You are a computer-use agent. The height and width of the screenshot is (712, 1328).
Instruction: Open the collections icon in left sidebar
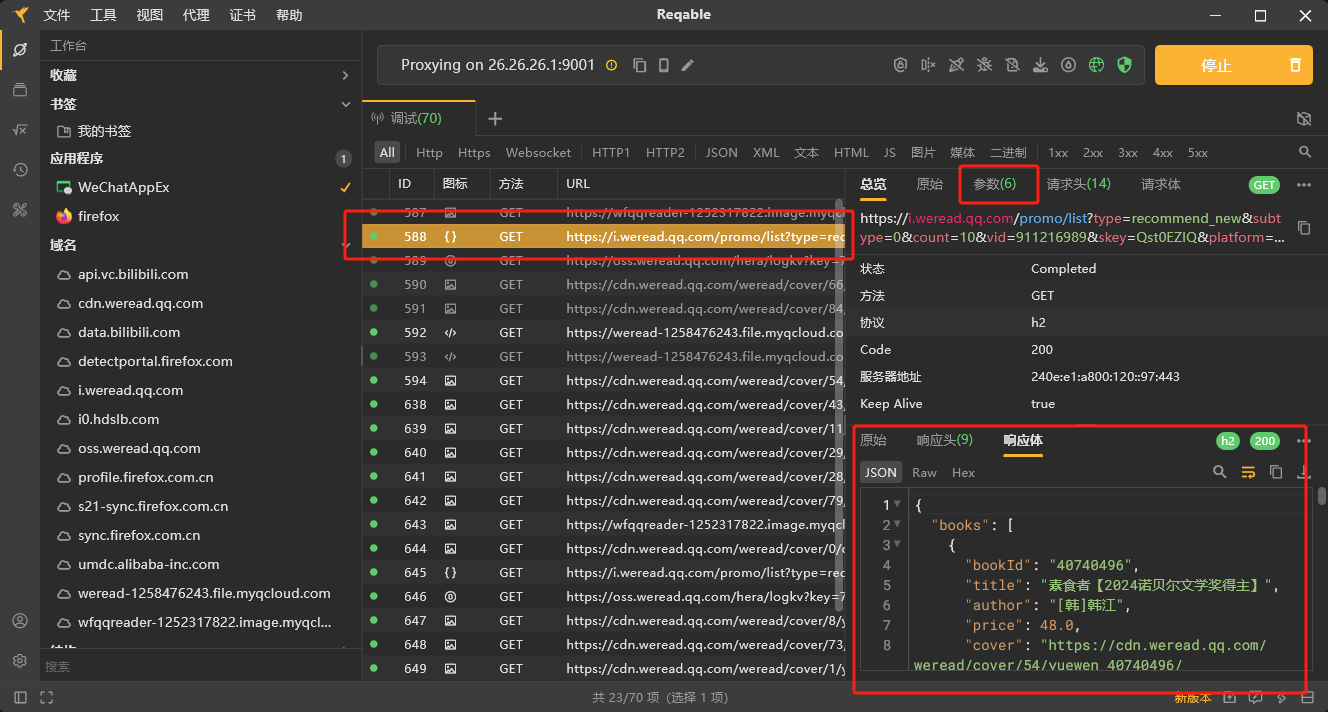coord(20,90)
